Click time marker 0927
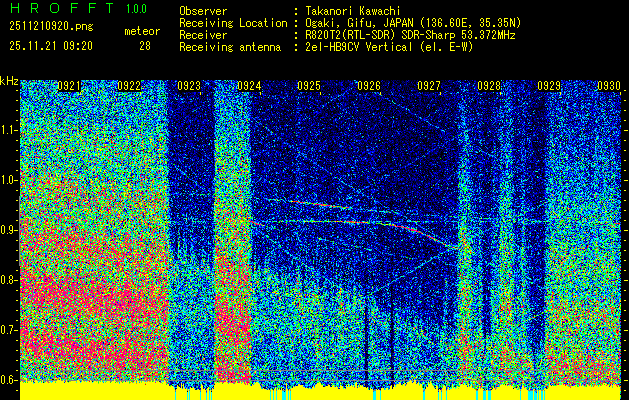Screen dimensions: 629x400 click(x=429, y=85)
